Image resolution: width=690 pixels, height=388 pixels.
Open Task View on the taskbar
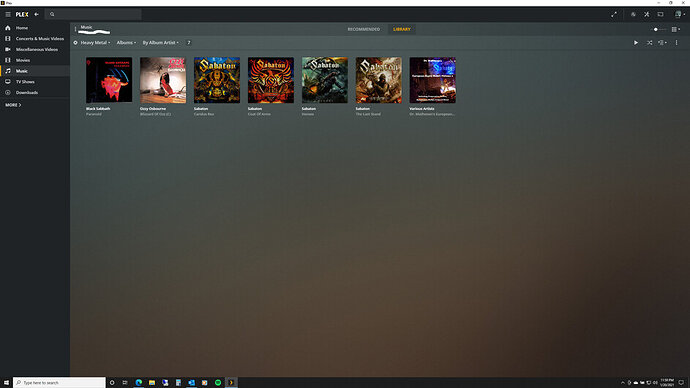(x=125, y=383)
